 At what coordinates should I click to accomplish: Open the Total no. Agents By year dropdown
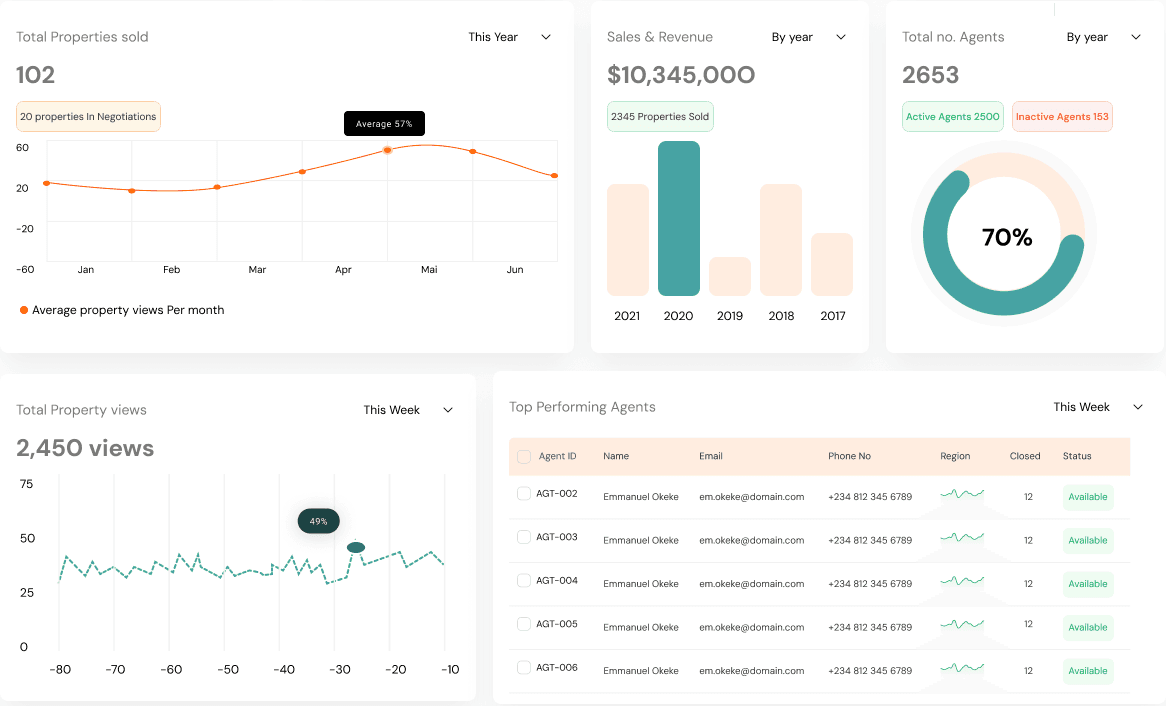tap(1104, 37)
